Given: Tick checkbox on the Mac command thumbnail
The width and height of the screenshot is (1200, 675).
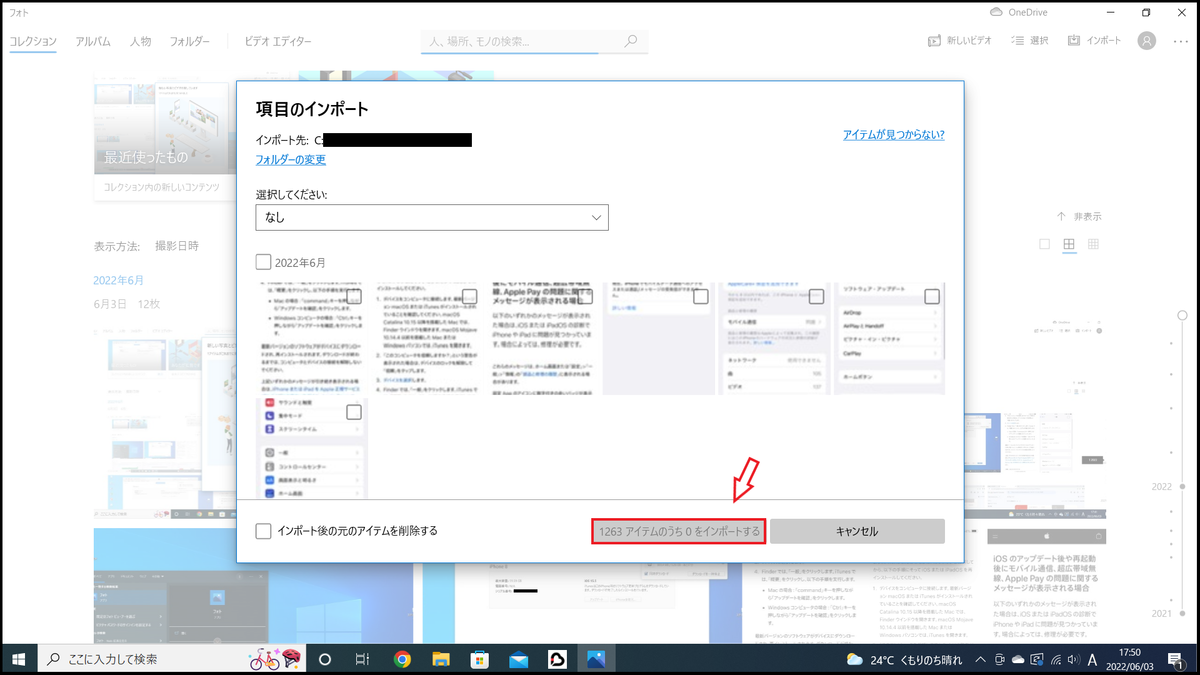Looking at the screenshot, I should coord(354,296).
